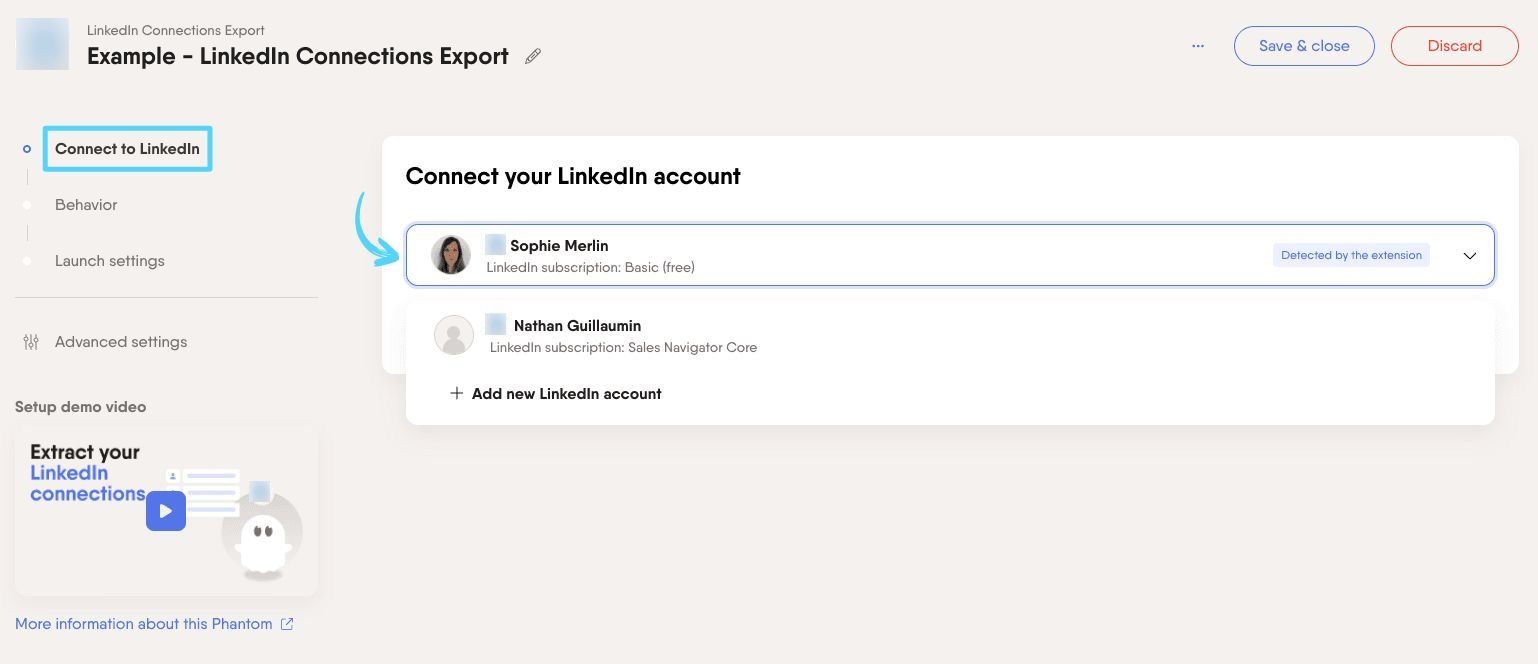Select the Sophie Merlin account field
Screen dimensions: 1538x664
click(950, 255)
